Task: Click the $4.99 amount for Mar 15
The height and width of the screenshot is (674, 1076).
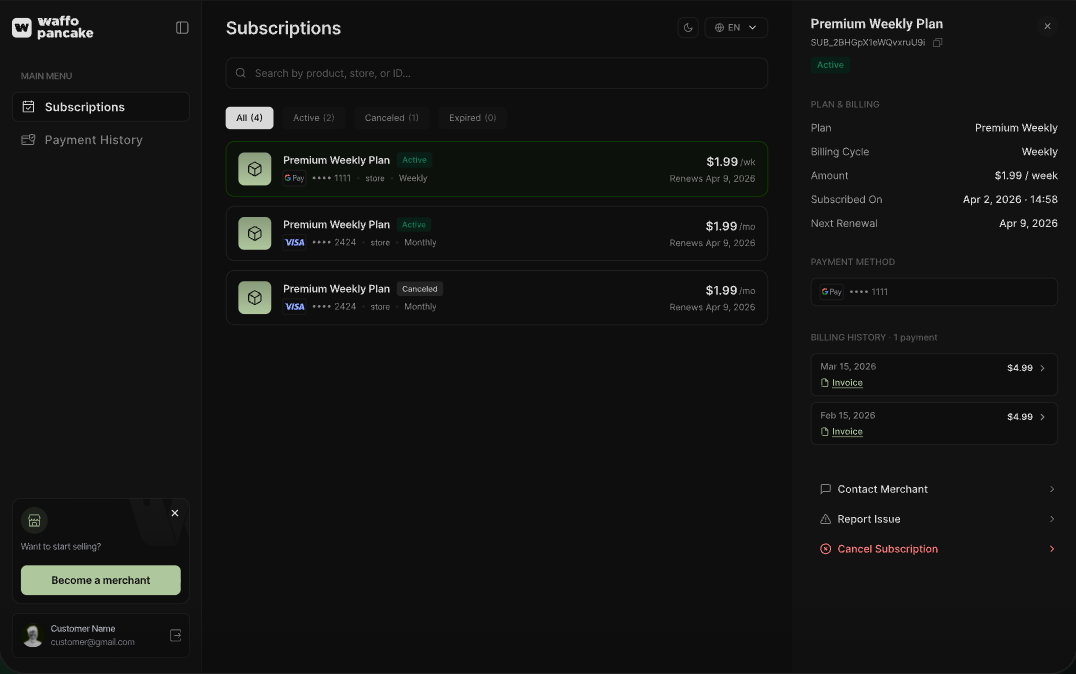Action: [x=1020, y=369]
